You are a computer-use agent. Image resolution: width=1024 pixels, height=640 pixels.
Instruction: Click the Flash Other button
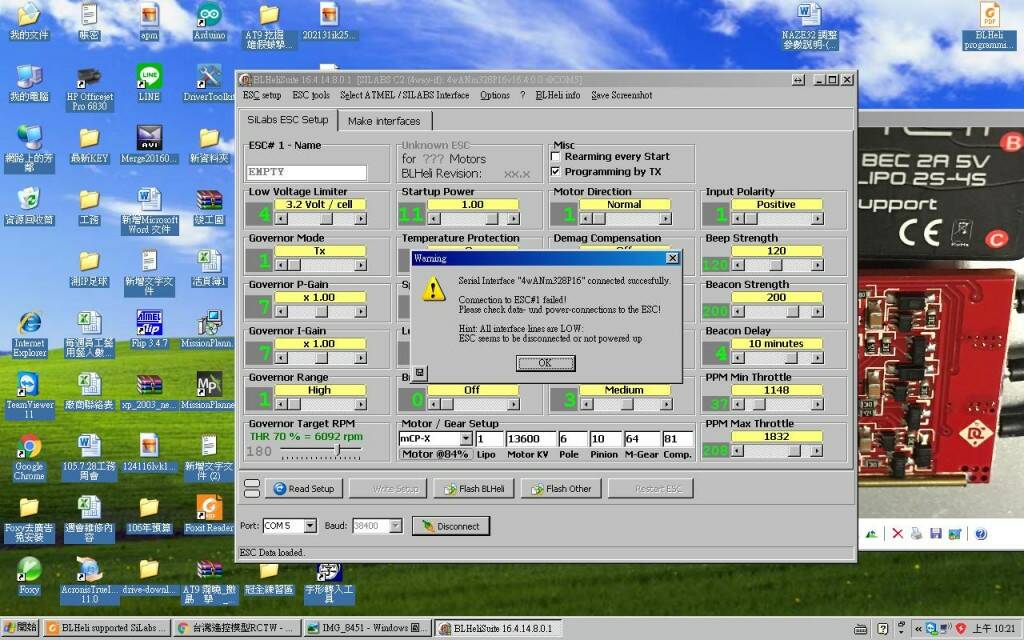click(560, 488)
